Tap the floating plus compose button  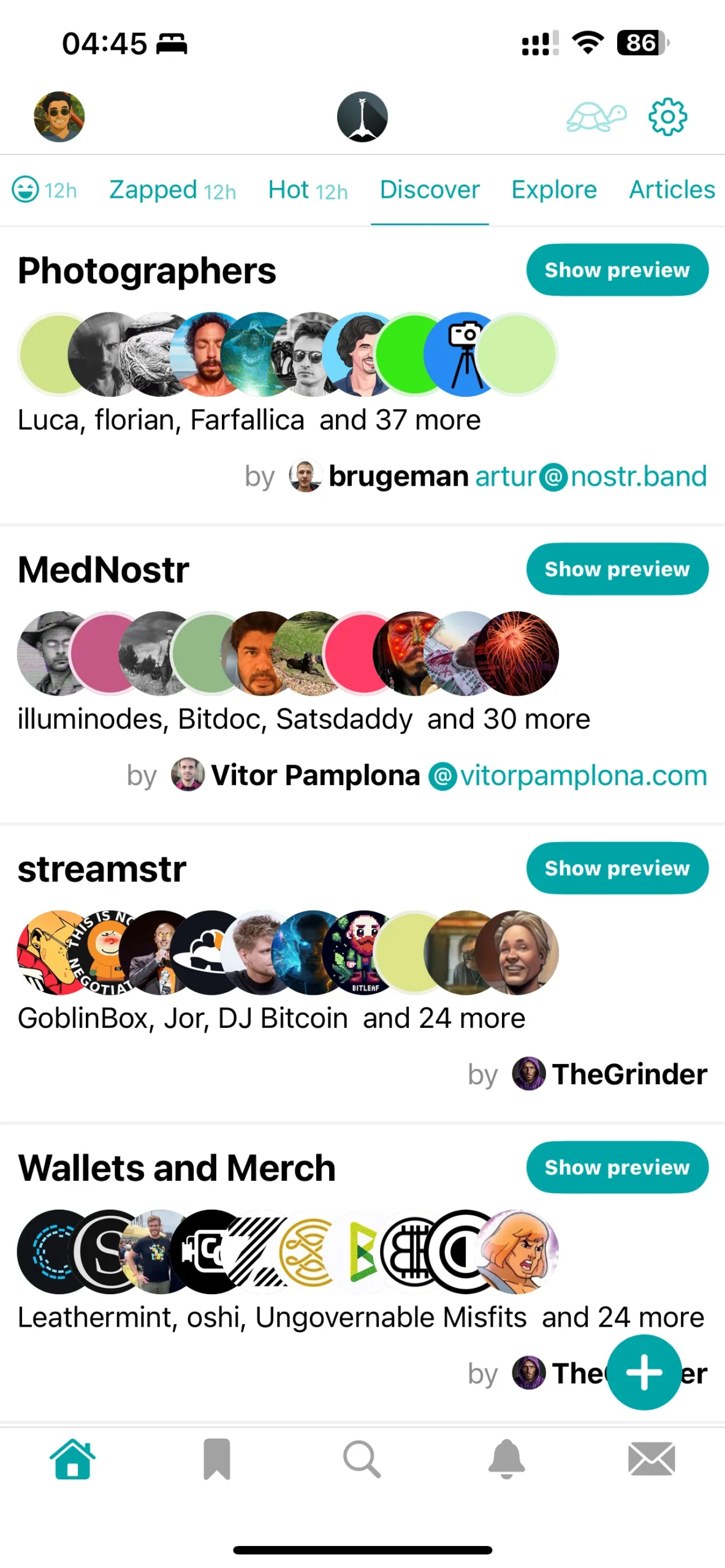pos(644,1372)
